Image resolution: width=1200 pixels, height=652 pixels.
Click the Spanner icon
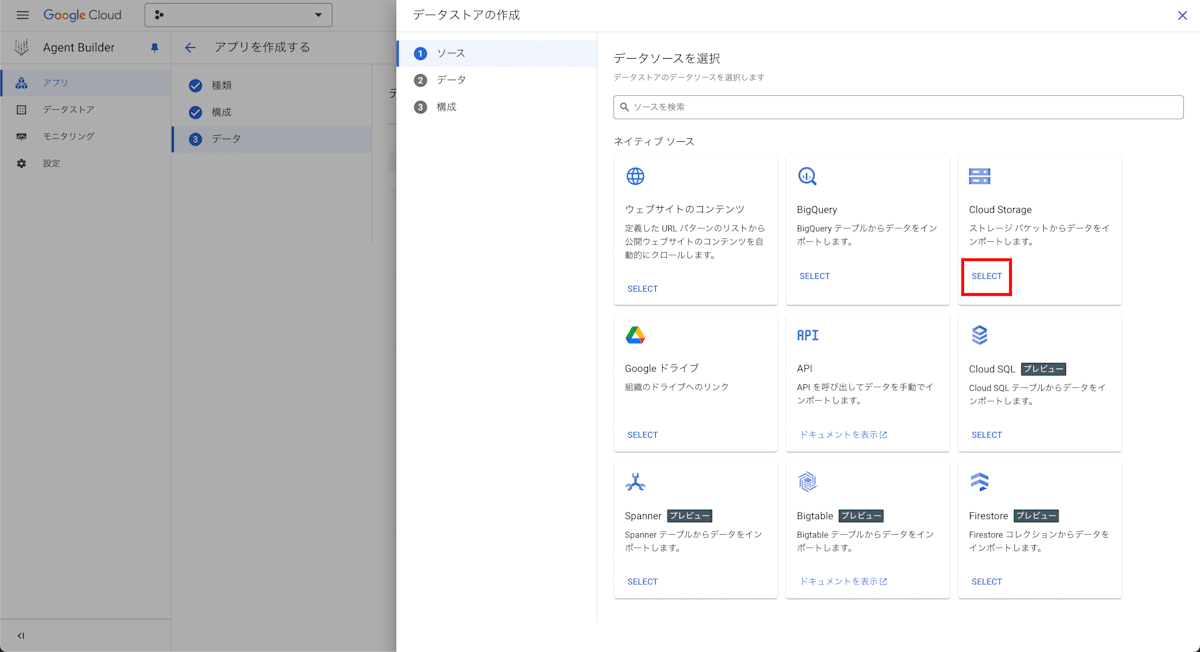pos(635,482)
